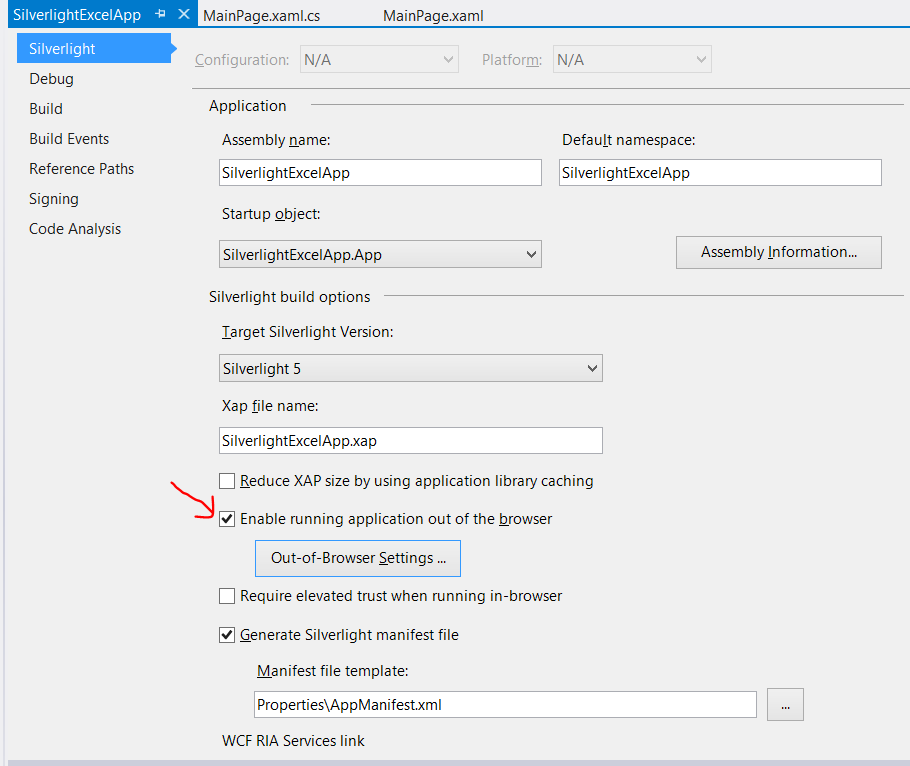
Task: Toggle Generate Silverlight manifest file checkbox
Action: [227, 634]
